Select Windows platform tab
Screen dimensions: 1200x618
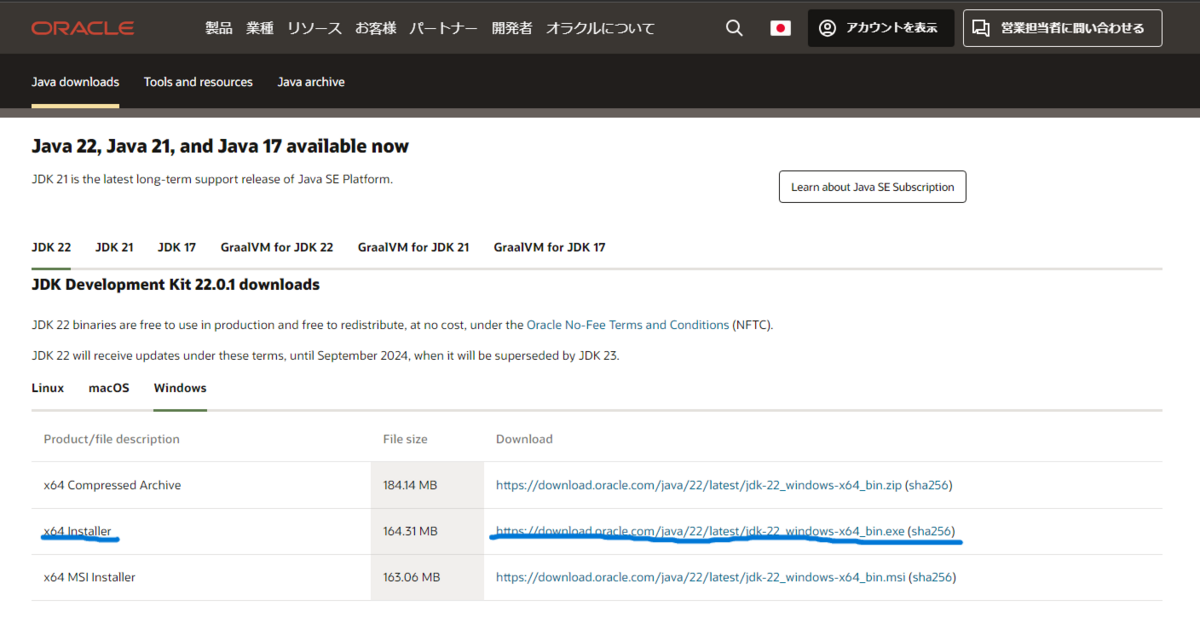pos(180,388)
